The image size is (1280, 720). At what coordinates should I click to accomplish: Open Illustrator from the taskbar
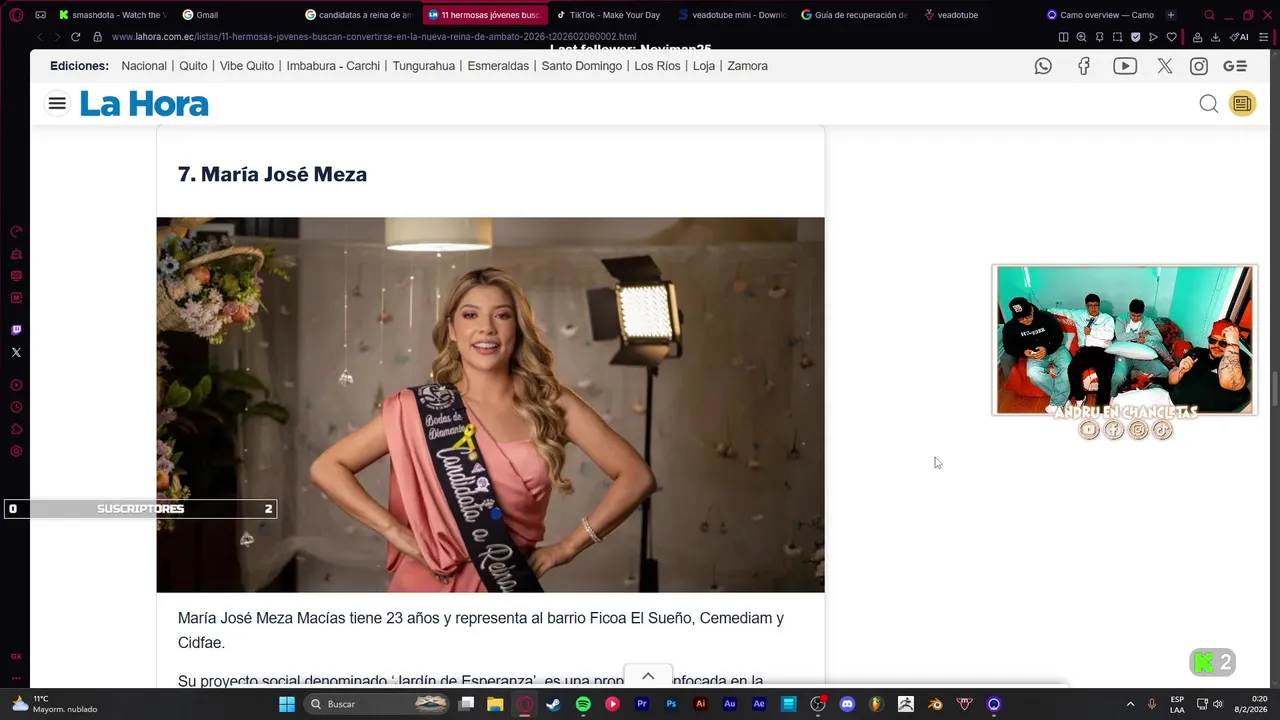tap(700, 704)
